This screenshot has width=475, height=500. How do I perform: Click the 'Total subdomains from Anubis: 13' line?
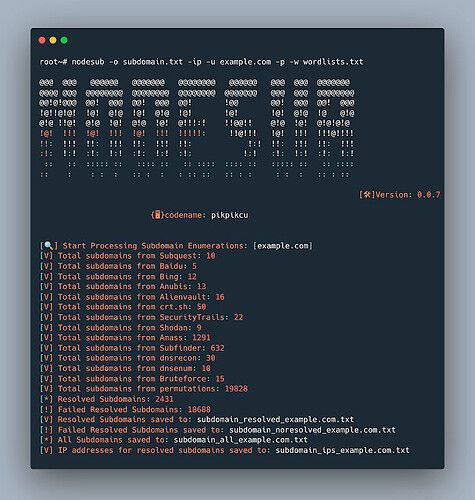tap(123, 287)
